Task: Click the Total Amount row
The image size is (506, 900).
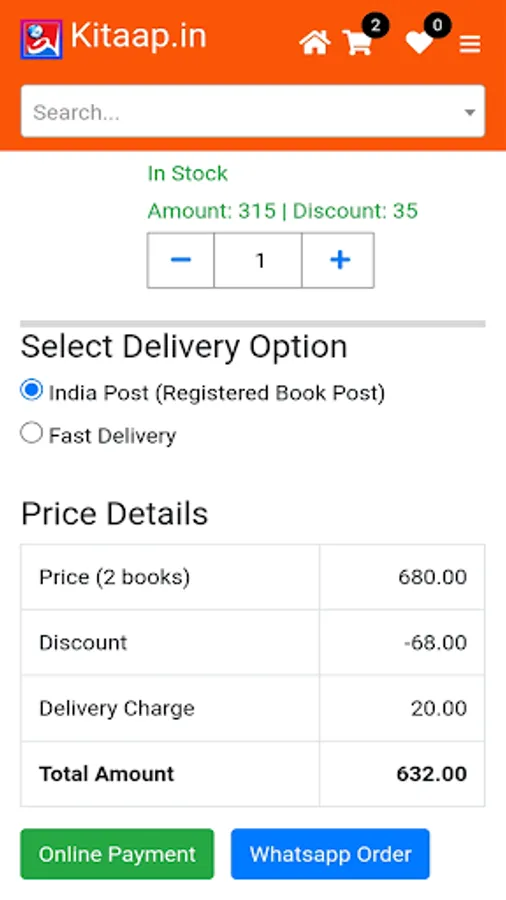Action: pos(252,774)
